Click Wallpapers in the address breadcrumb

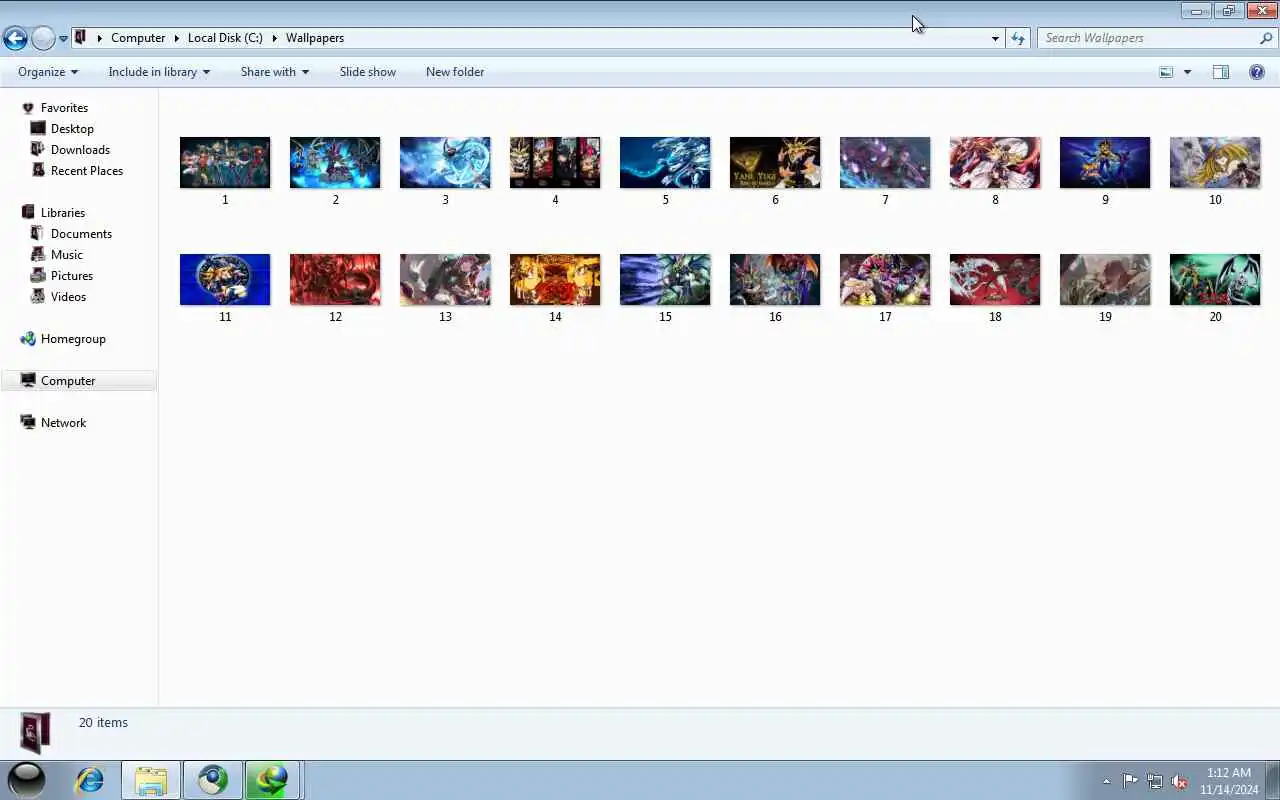coord(315,38)
